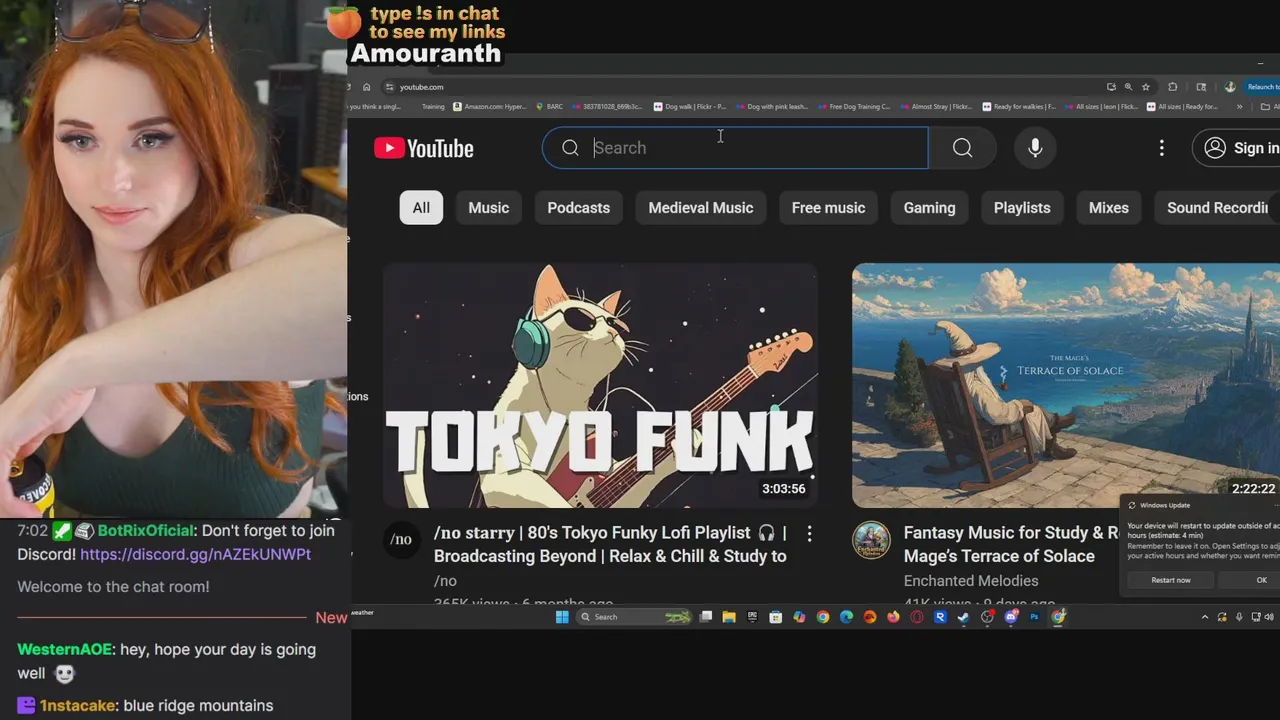Select the Sound Recording chip
Viewport: 1280px width, 720px height.
(1217, 208)
